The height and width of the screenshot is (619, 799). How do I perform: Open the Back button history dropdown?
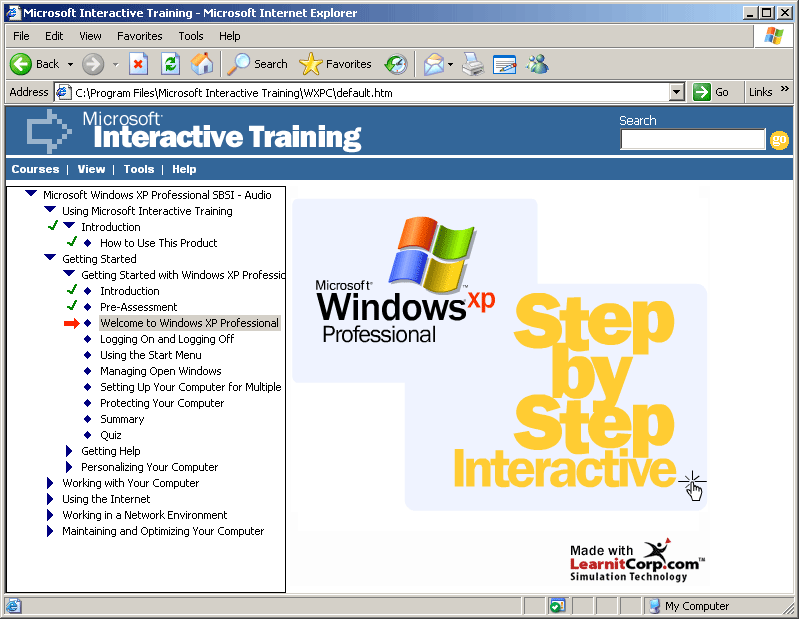tap(70, 65)
